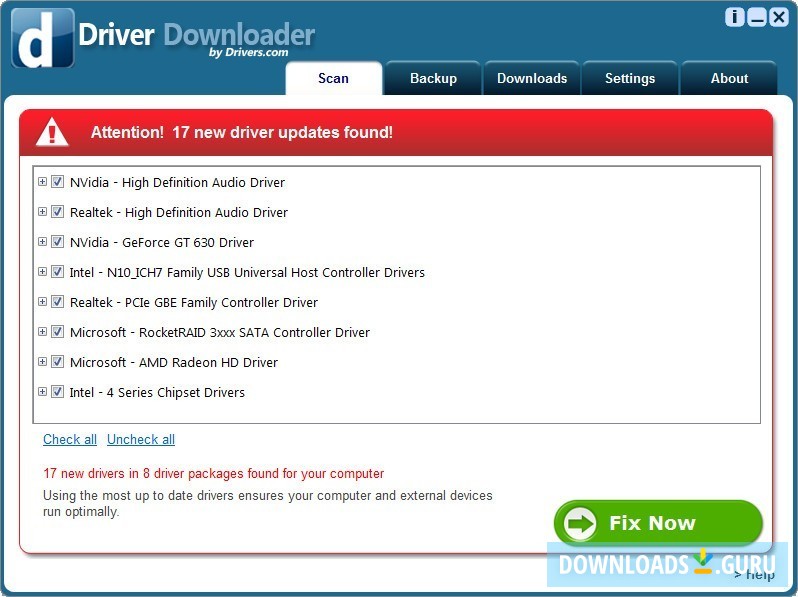Expand Intel 4 Series Chipset Drivers entry
Viewport: 798px width, 597px height.
point(42,392)
